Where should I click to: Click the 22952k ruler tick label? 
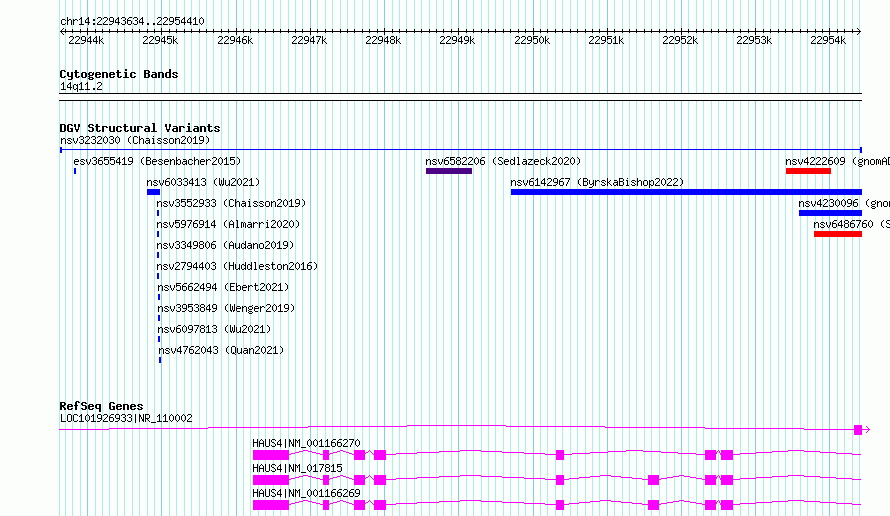[x=680, y=40]
